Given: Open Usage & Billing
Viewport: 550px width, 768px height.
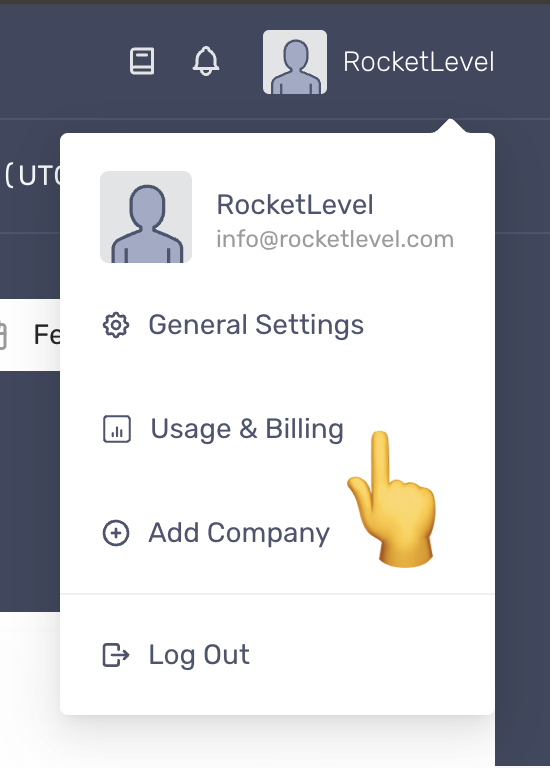Looking at the screenshot, I should coord(247,429).
